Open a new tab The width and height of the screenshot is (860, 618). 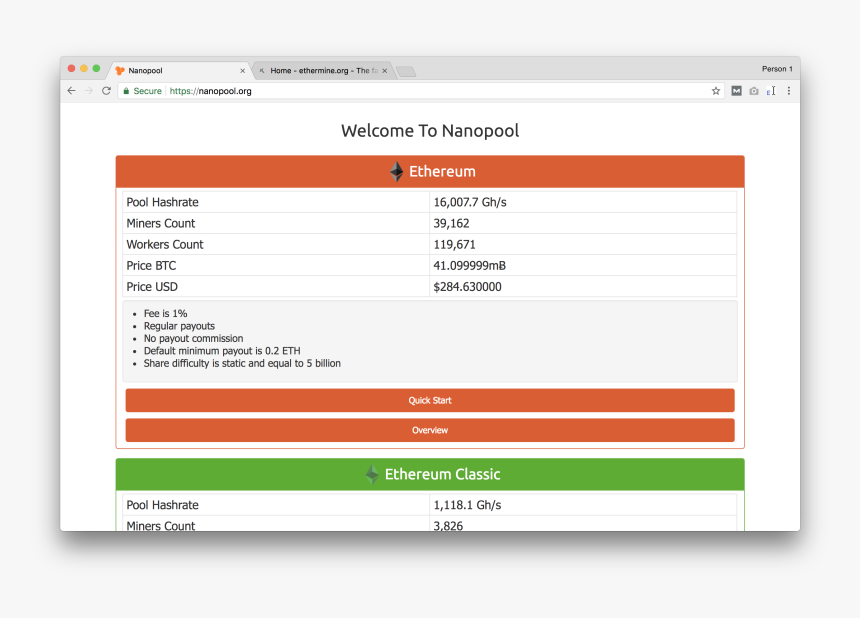click(x=405, y=71)
